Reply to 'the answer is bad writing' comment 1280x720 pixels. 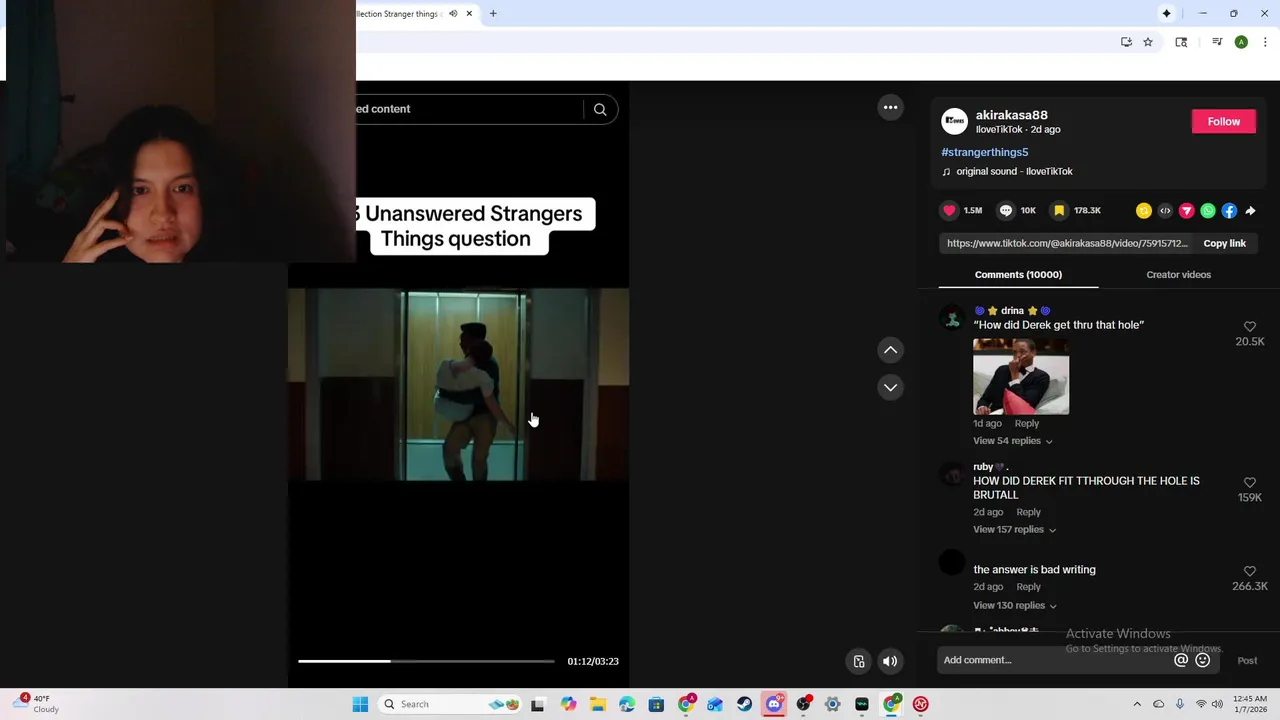tap(1028, 587)
